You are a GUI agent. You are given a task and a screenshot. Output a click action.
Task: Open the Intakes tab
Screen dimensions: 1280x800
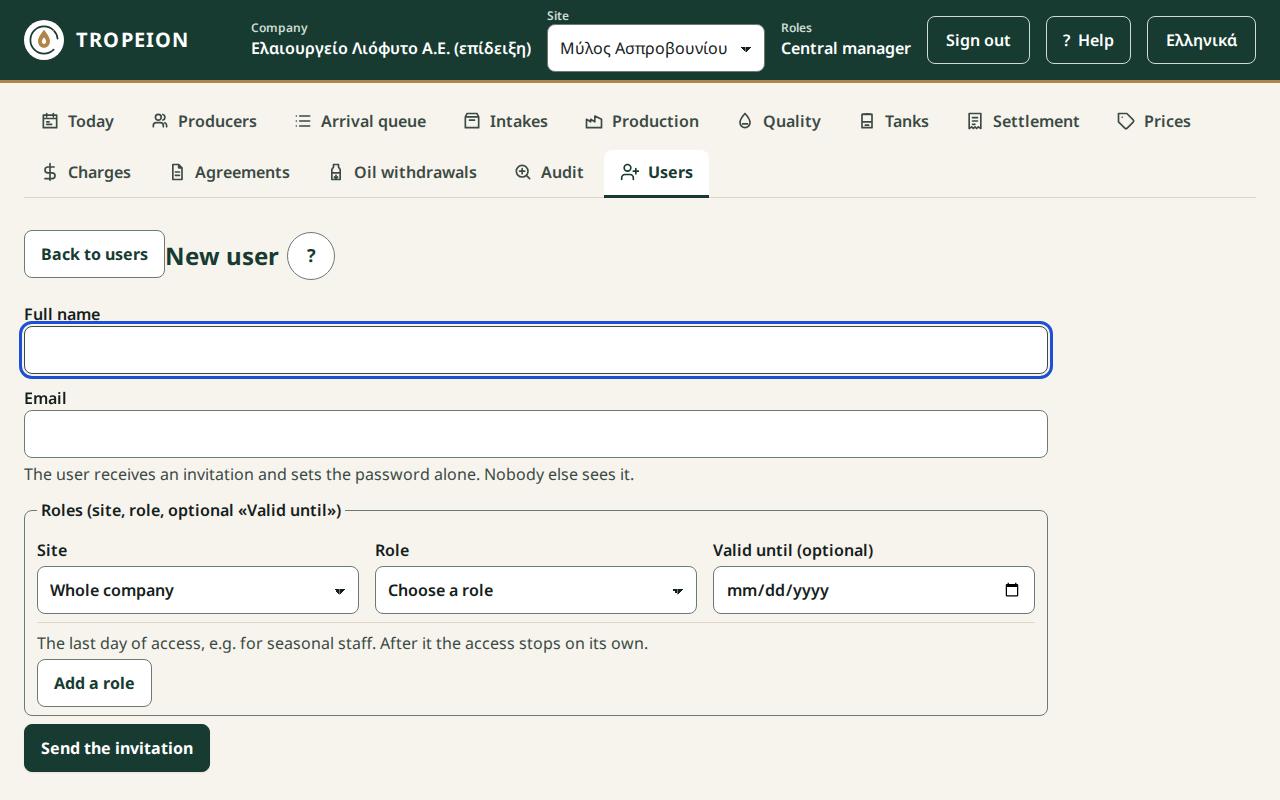(505, 121)
